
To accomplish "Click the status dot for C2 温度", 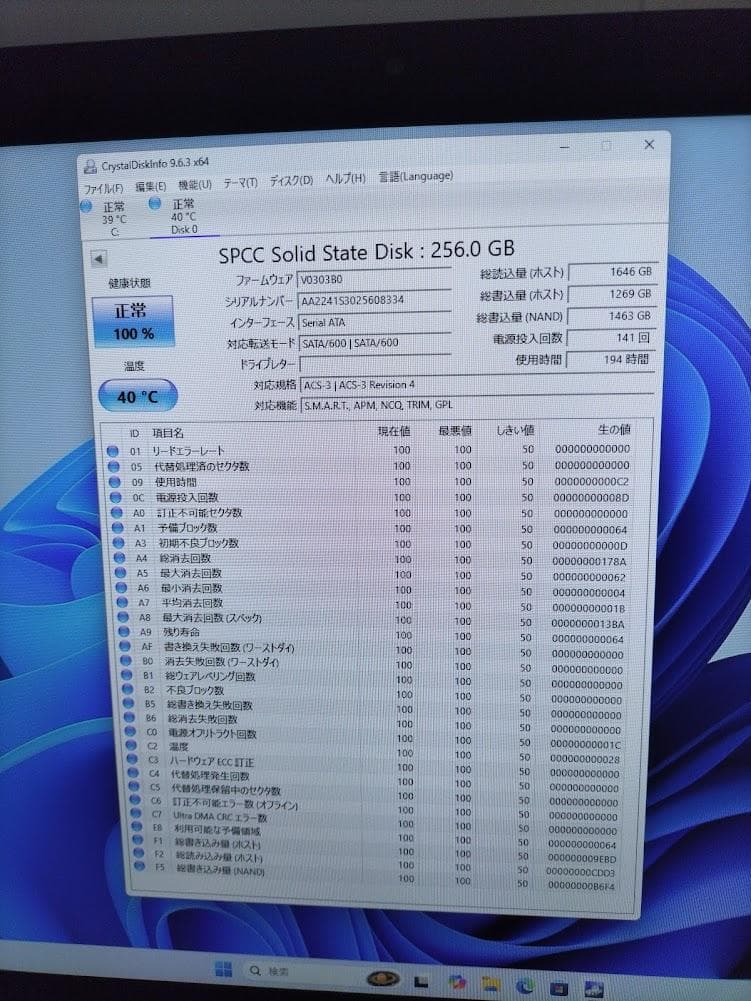I will tap(131, 746).
